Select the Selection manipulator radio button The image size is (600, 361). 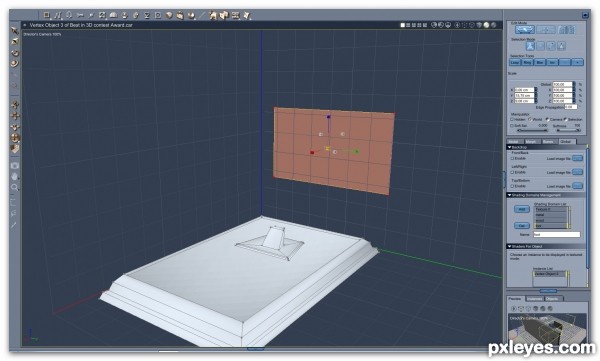pyautogui.click(x=565, y=119)
